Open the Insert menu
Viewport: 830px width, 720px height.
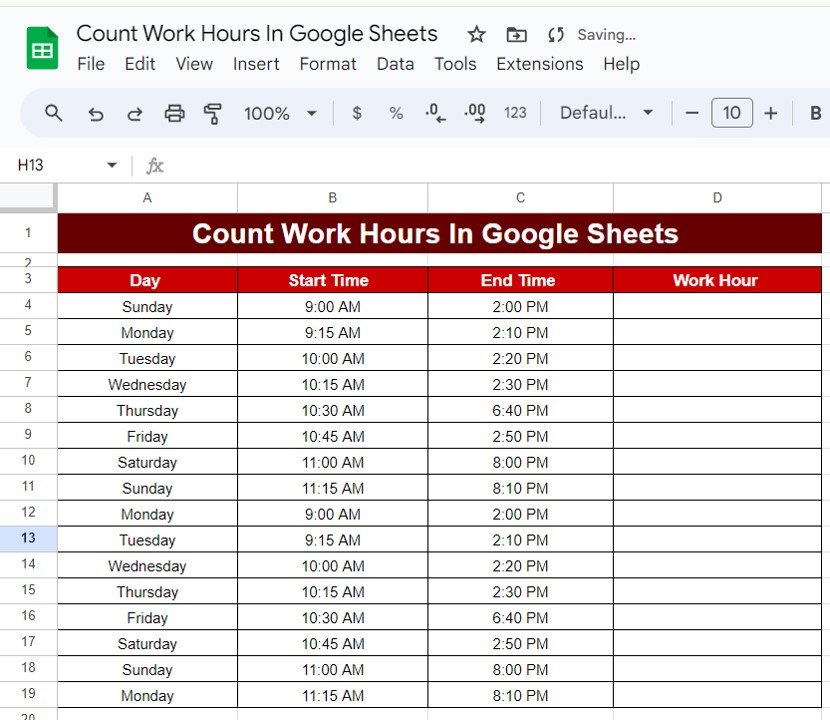pos(256,64)
